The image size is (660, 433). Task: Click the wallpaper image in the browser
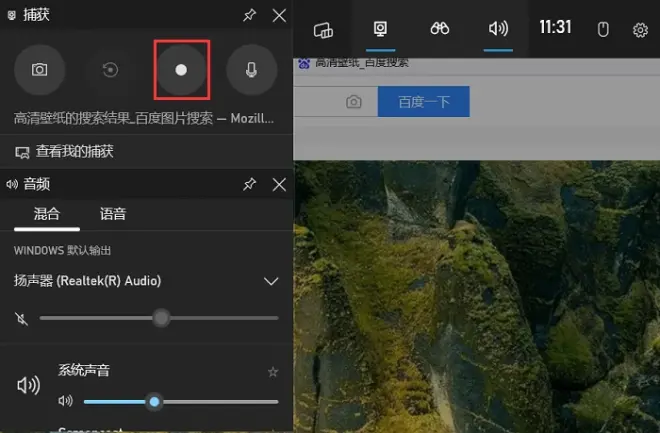point(476,297)
